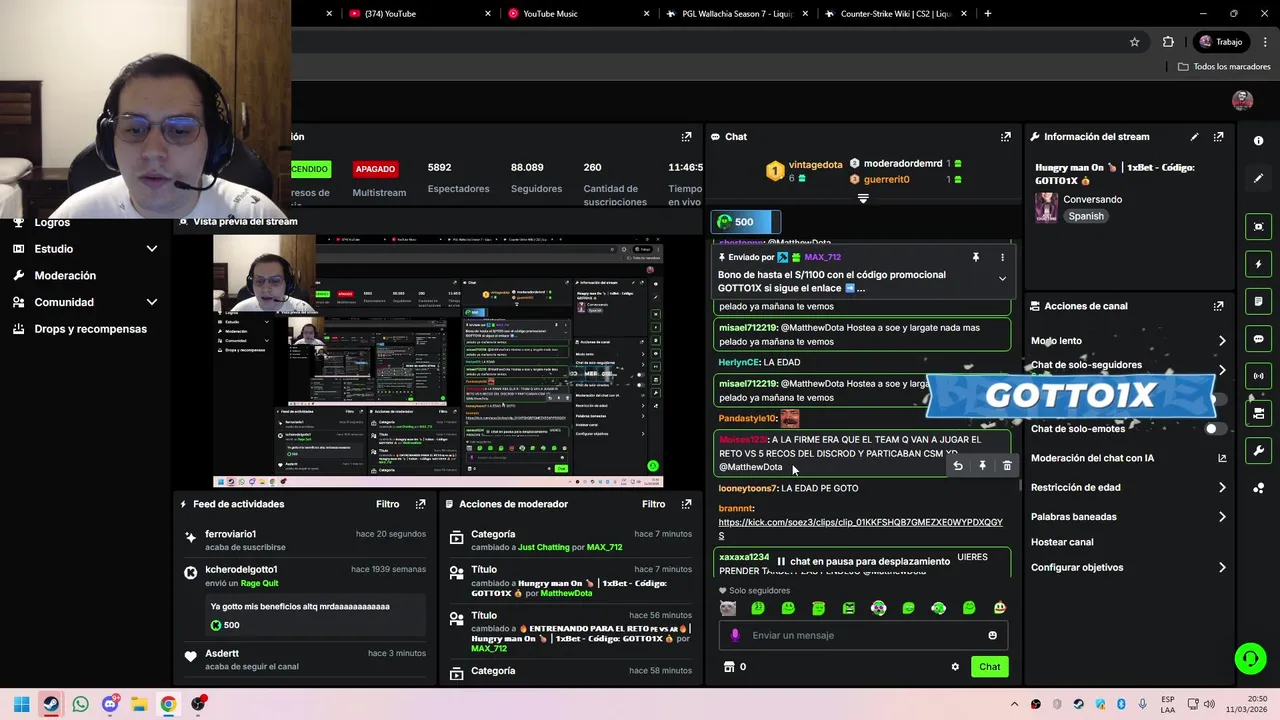
Task: Click the chat bubble icon in right sidebar
Action: [1258, 339]
